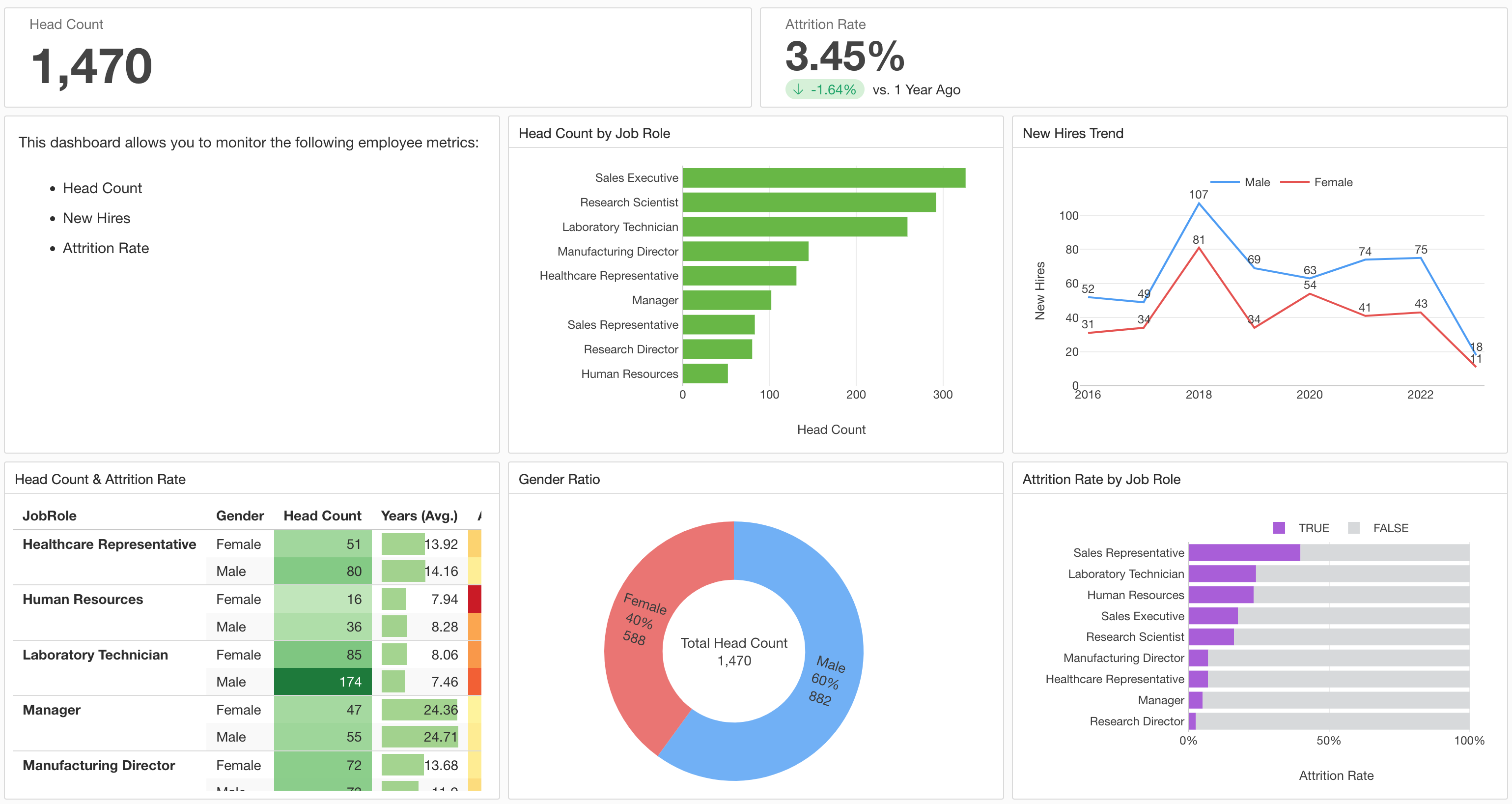Viewport: 1512px width, 804px height.
Task: Select the Sales Executive bar in Head Count chart
Action: (823, 178)
